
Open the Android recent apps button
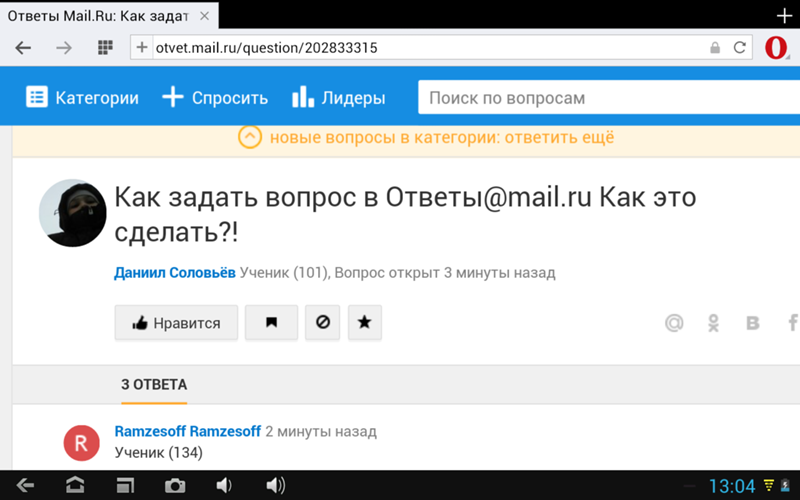[x=125, y=485]
